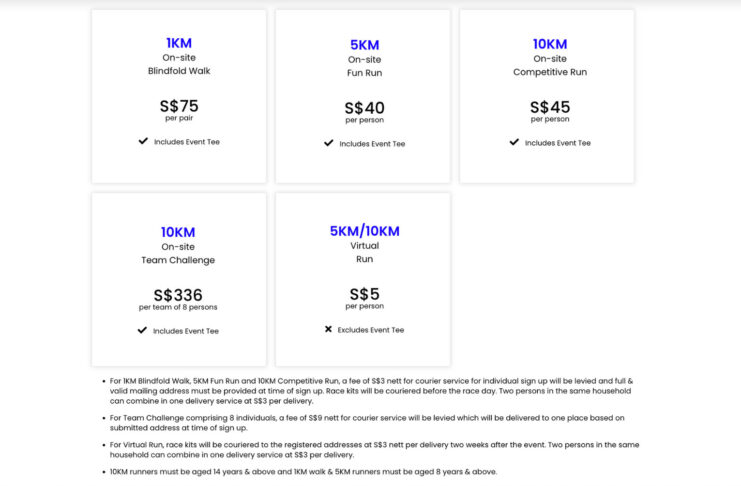The image size is (741, 486).
Task: Click the S$40 price in 5KM card
Action: (x=364, y=108)
